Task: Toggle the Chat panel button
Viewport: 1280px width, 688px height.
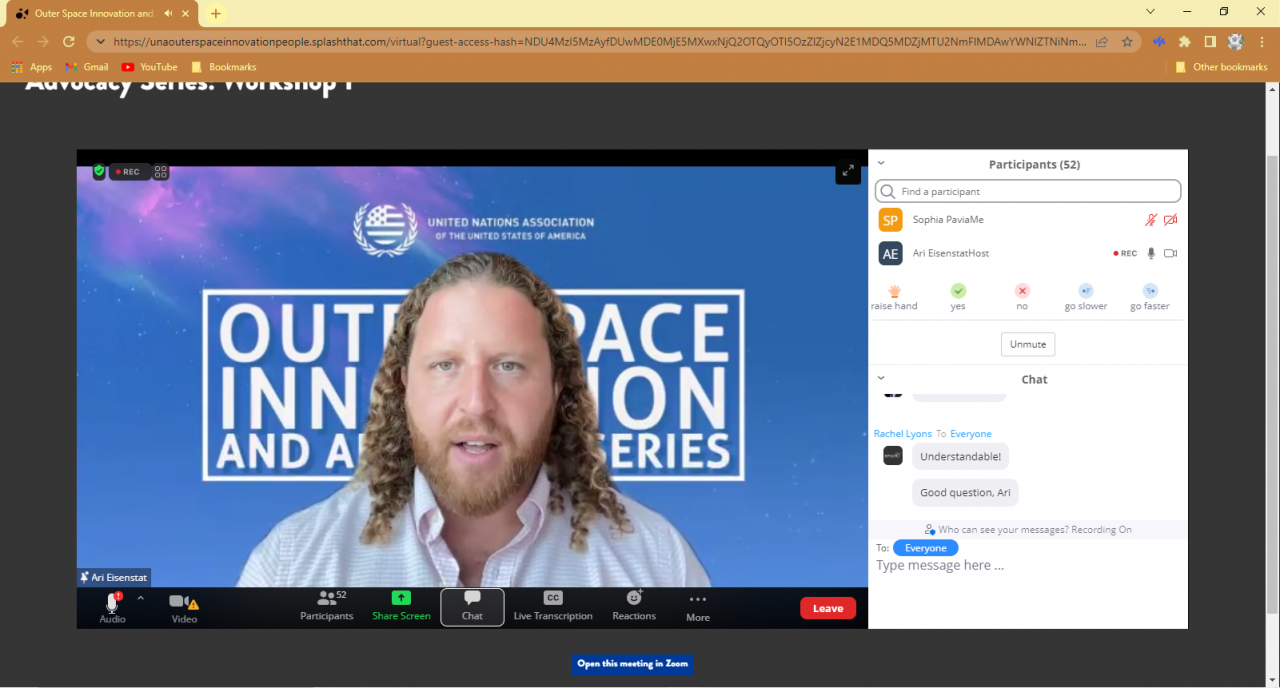Action: point(472,607)
